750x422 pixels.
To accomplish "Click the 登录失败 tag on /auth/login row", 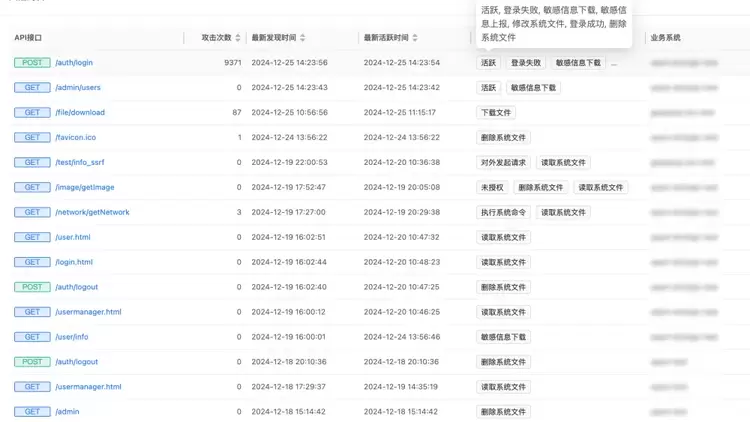I will point(525,62).
